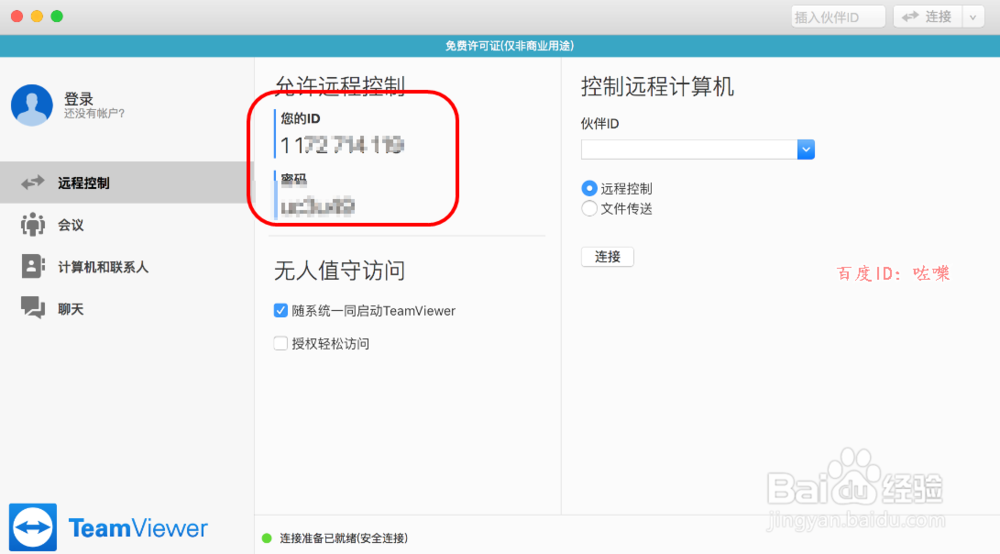Select the 远程控制 radio button

click(589, 188)
